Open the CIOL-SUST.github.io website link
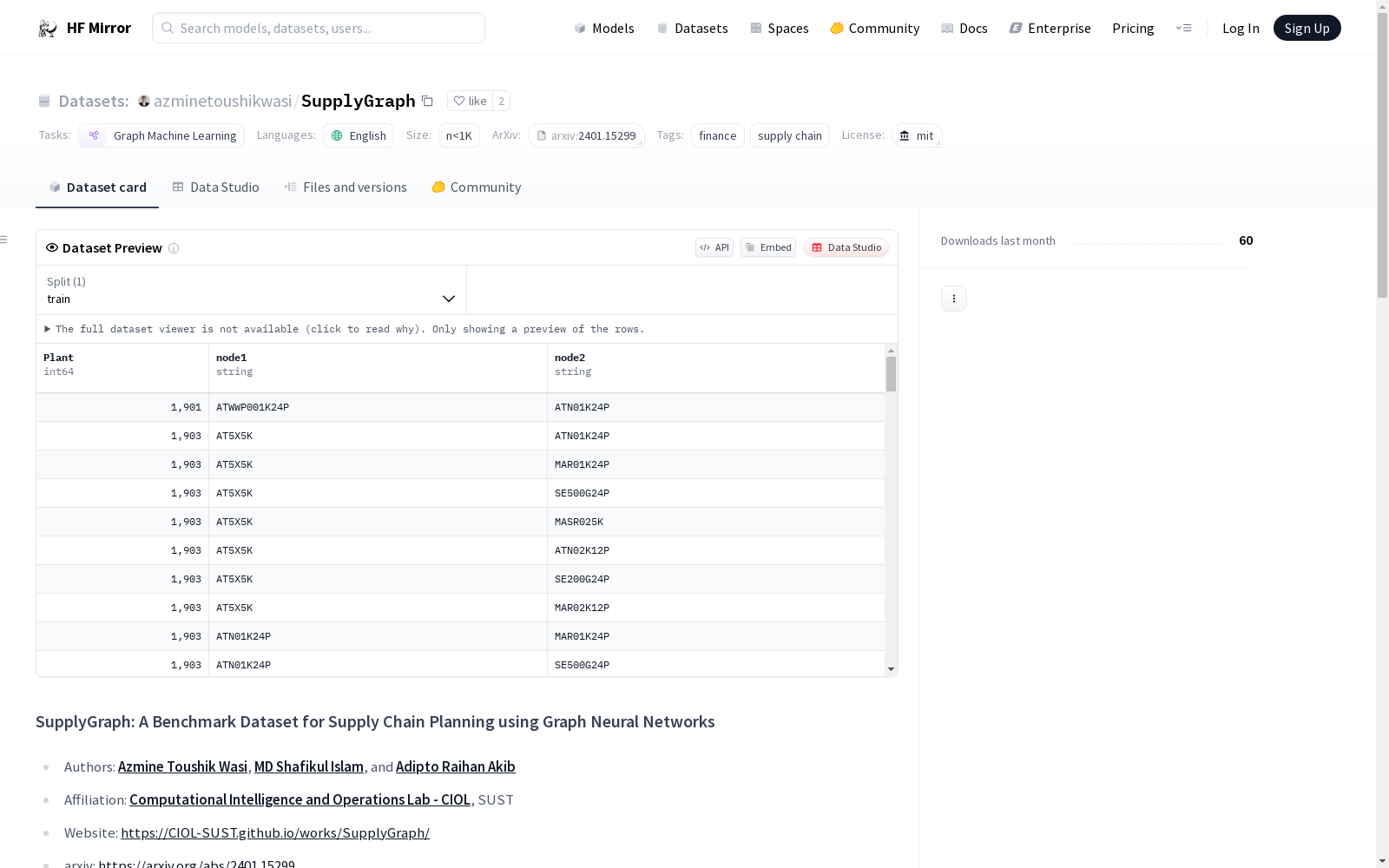The width and height of the screenshot is (1389, 868). (275, 832)
